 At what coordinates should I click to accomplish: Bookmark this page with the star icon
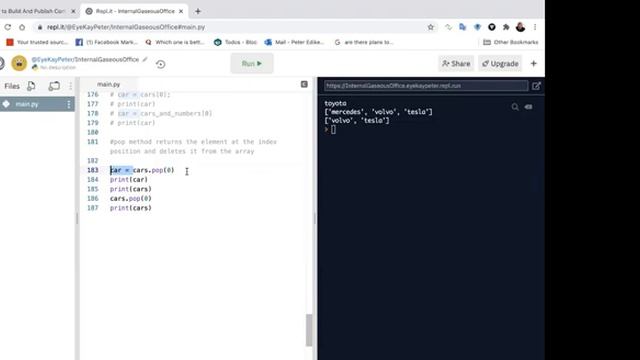pyautogui.click(x=431, y=27)
